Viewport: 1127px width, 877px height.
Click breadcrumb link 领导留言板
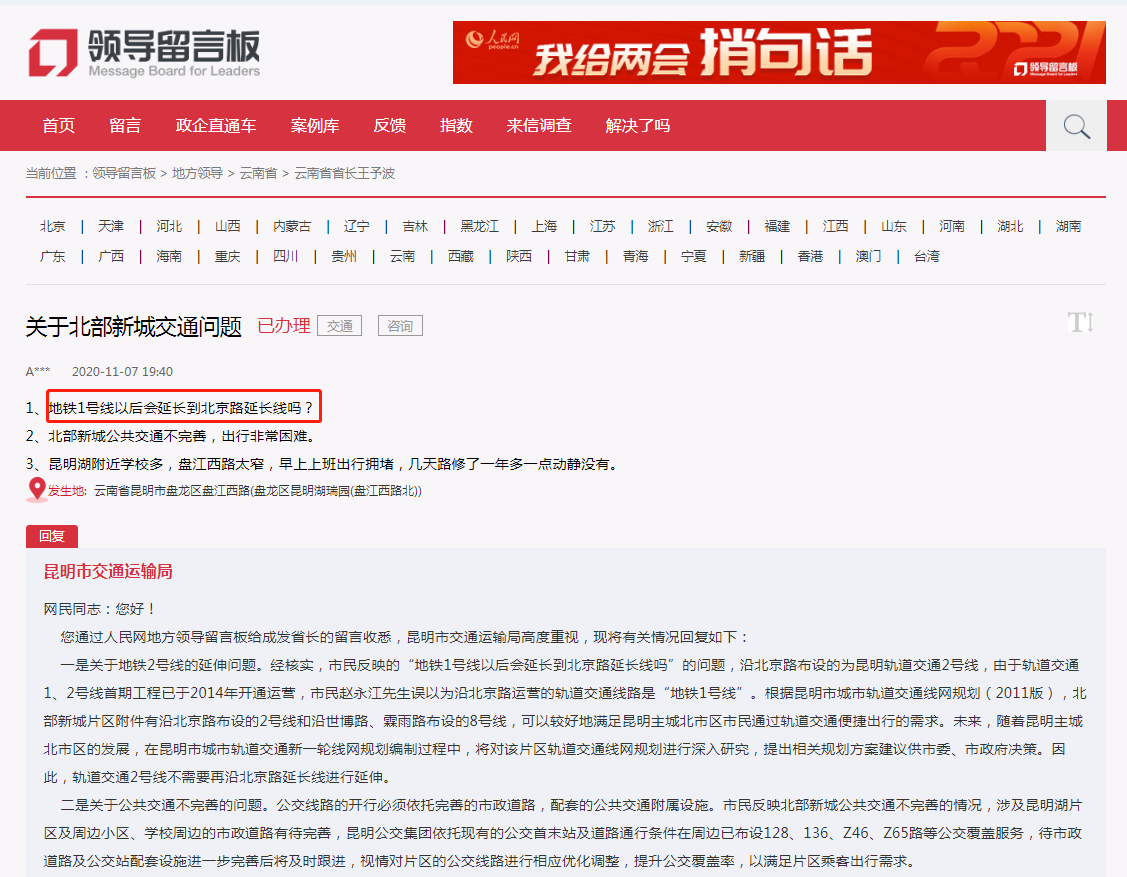pos(124,173)
